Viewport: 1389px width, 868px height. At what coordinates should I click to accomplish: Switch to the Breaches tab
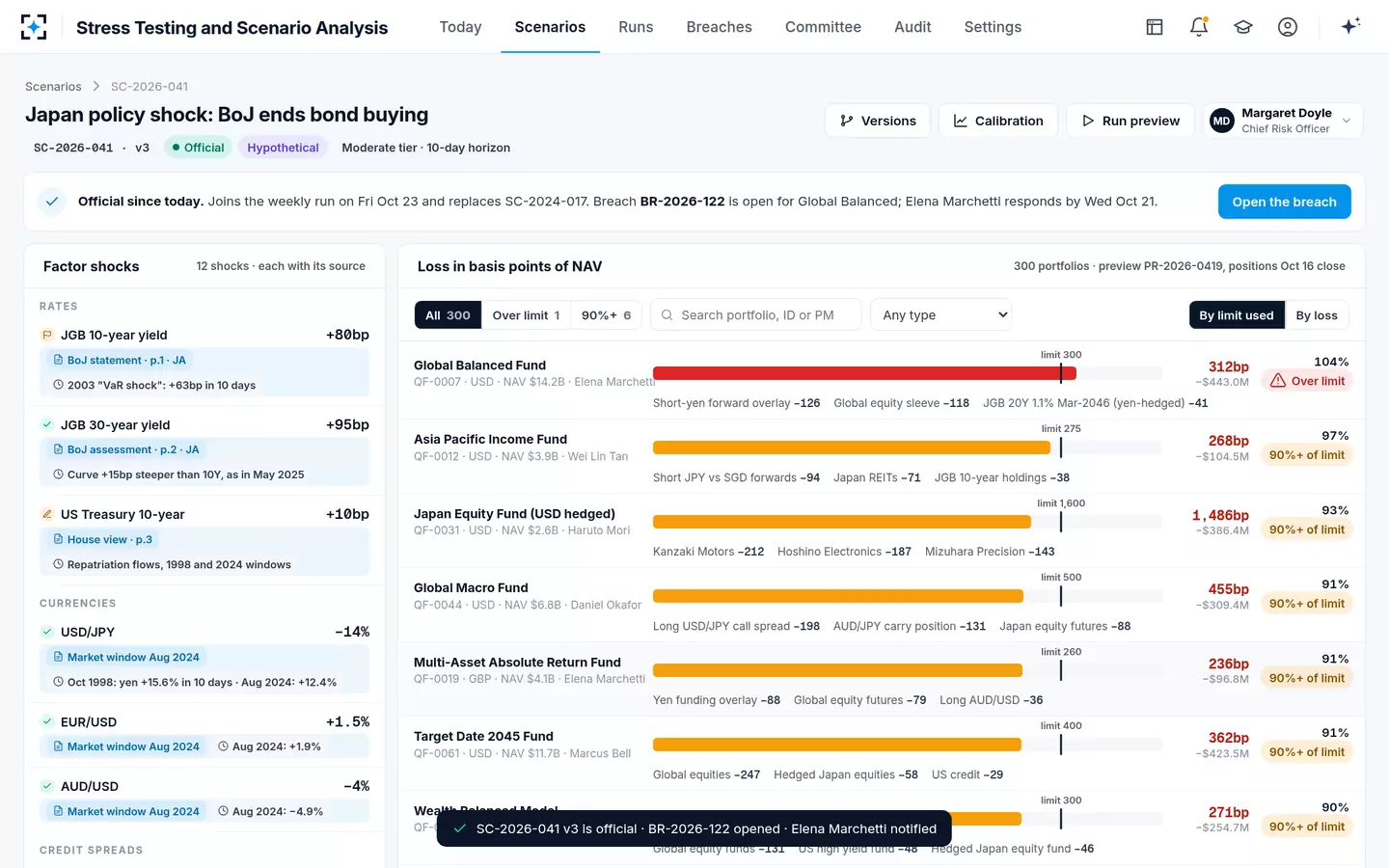(x=719, y=27)
